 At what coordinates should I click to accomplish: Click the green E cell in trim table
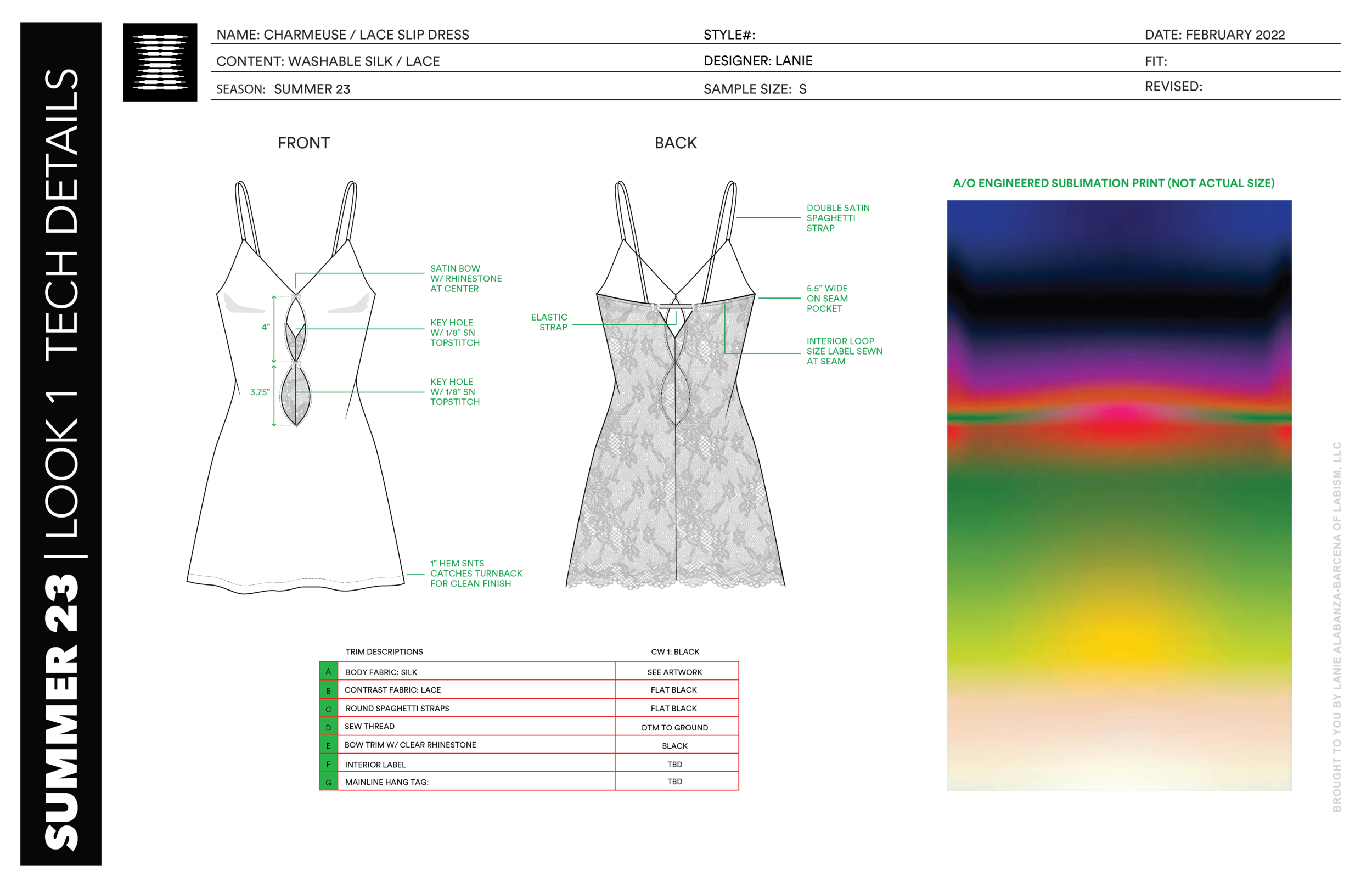click(x=329, y=745)
